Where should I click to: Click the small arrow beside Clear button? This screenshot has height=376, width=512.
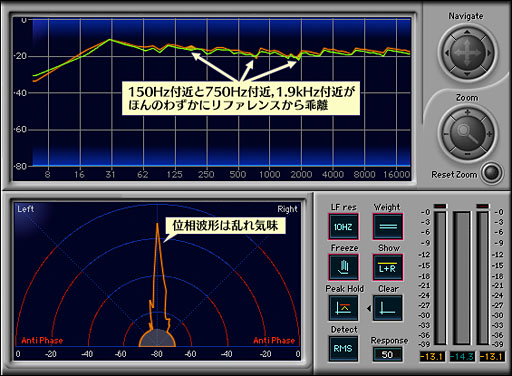pyautogui.click(x=369, y=308)
